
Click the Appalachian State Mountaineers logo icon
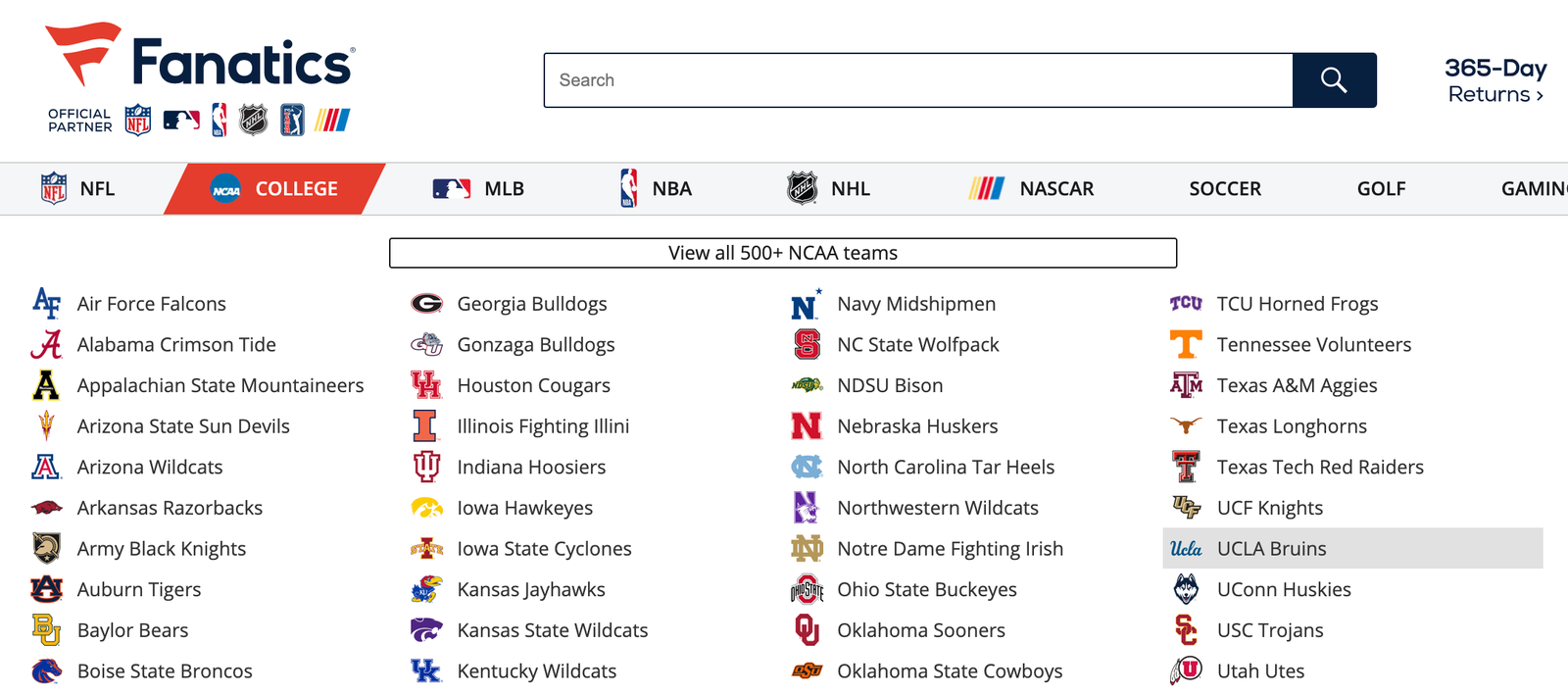coord(46,385)
